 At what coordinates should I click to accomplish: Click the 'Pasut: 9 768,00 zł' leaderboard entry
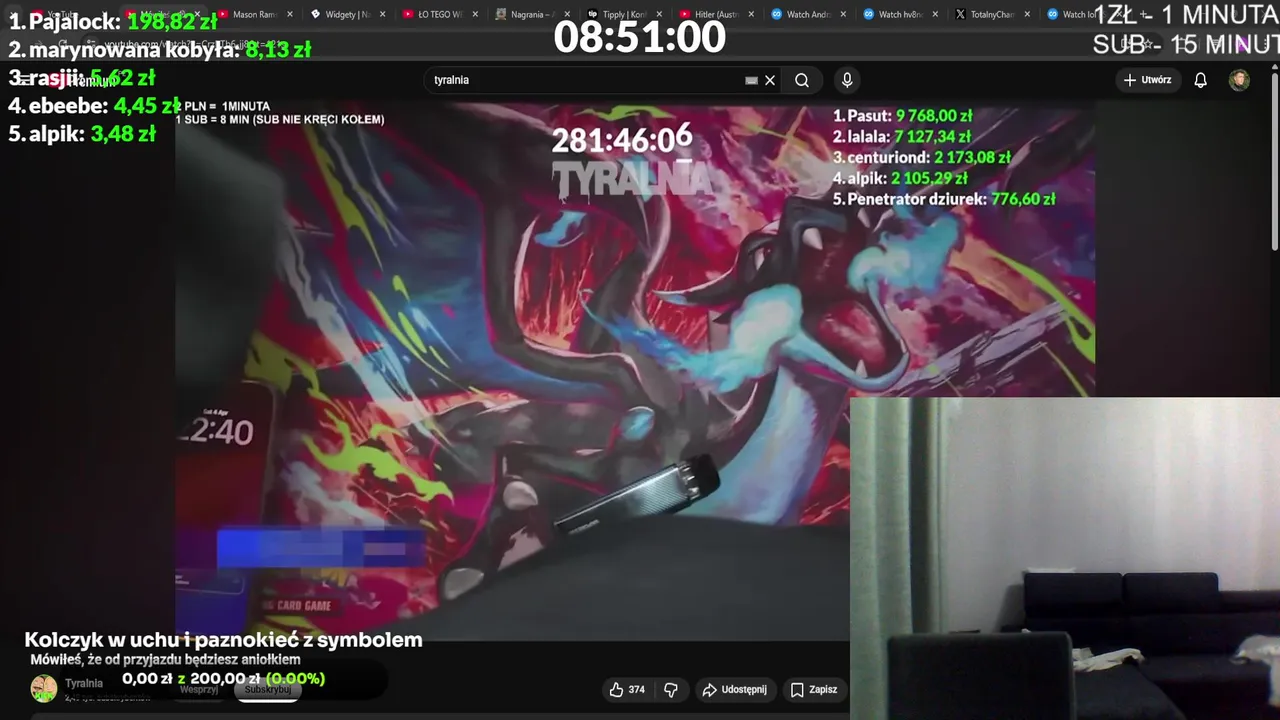(903, 116)
